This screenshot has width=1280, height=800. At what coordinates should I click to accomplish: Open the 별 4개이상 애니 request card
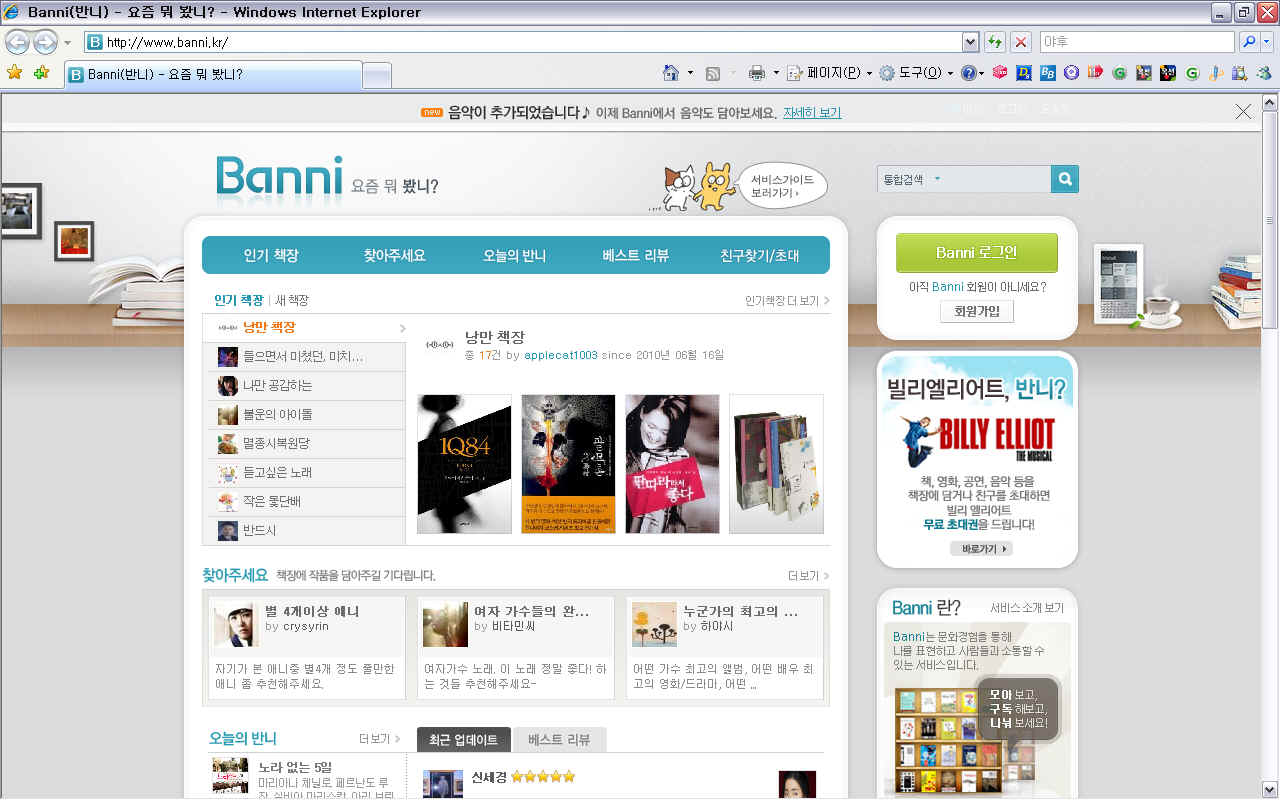click(306, 648)
